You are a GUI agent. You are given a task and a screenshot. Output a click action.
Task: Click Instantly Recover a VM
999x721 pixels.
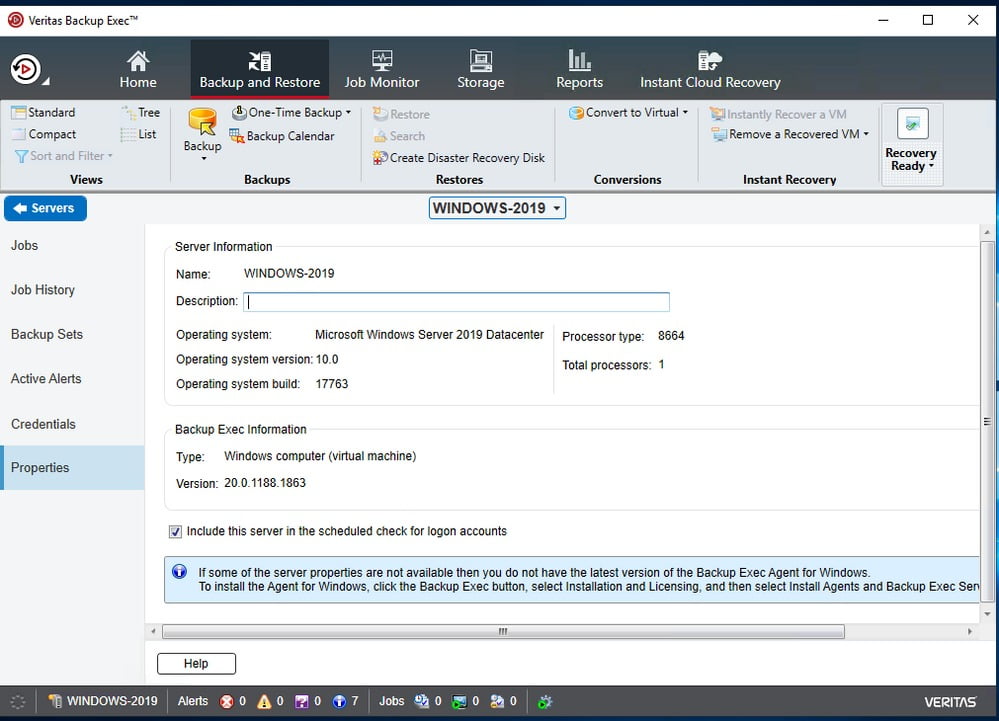pyautogui.click(x=778, y=114)
